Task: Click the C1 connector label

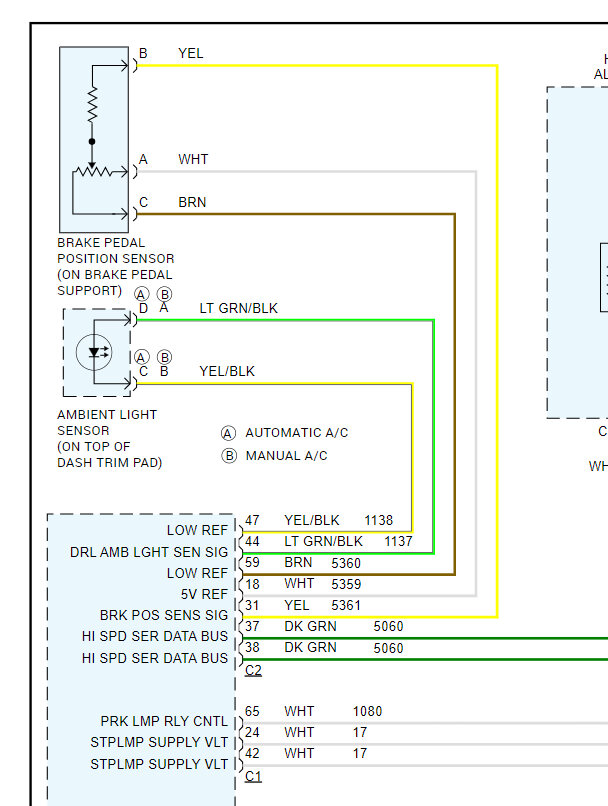Action: (x=253, y=776)
